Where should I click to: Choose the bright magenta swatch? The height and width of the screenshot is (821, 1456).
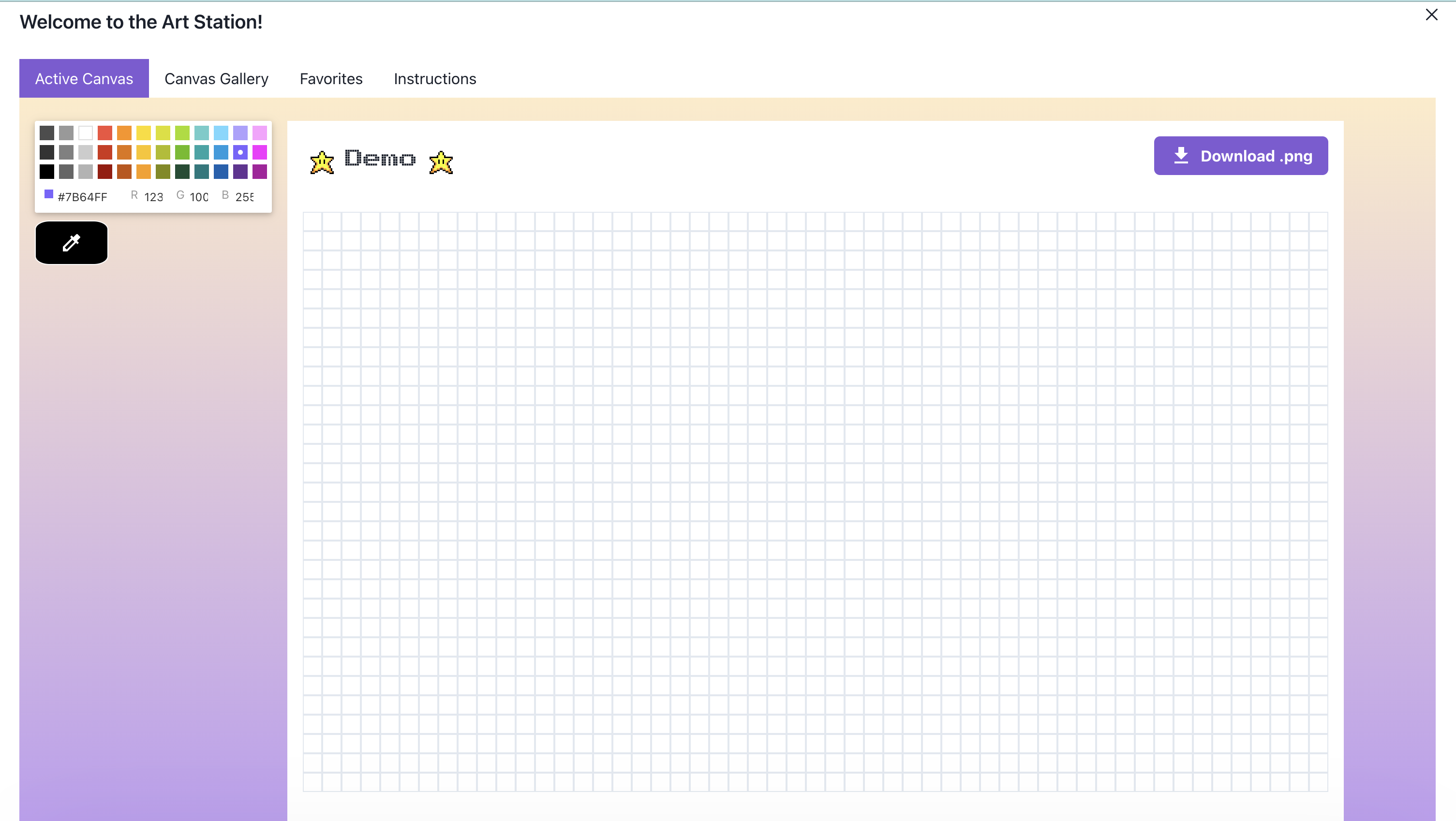click(259, 152)
